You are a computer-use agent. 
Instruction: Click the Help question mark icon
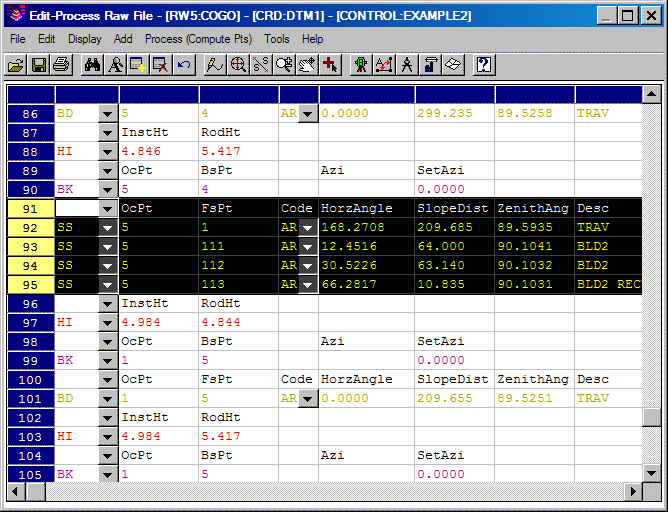[x=484, y=65]
